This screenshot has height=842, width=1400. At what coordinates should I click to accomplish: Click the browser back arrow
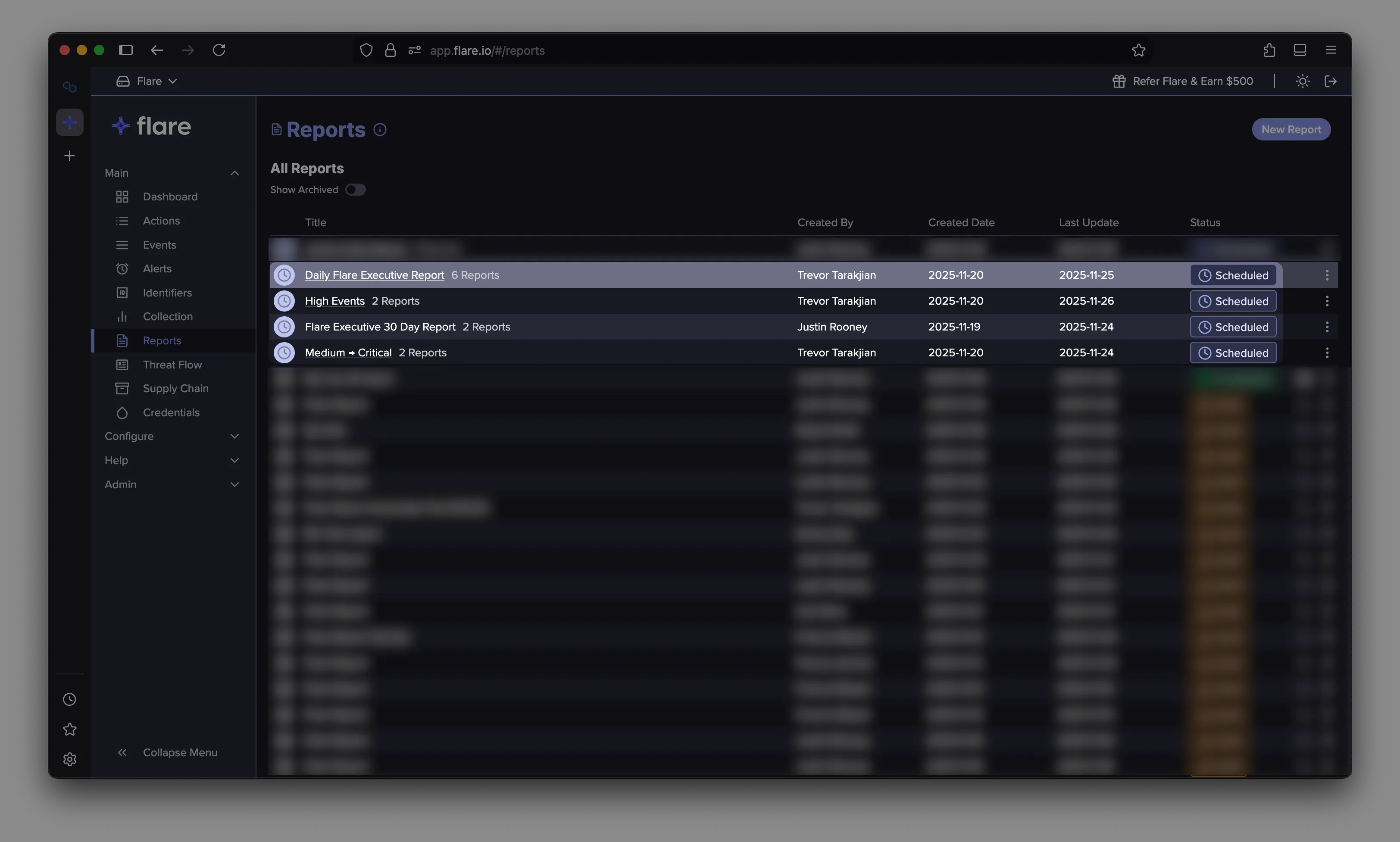pyautogui.click(x=156, y=50)
